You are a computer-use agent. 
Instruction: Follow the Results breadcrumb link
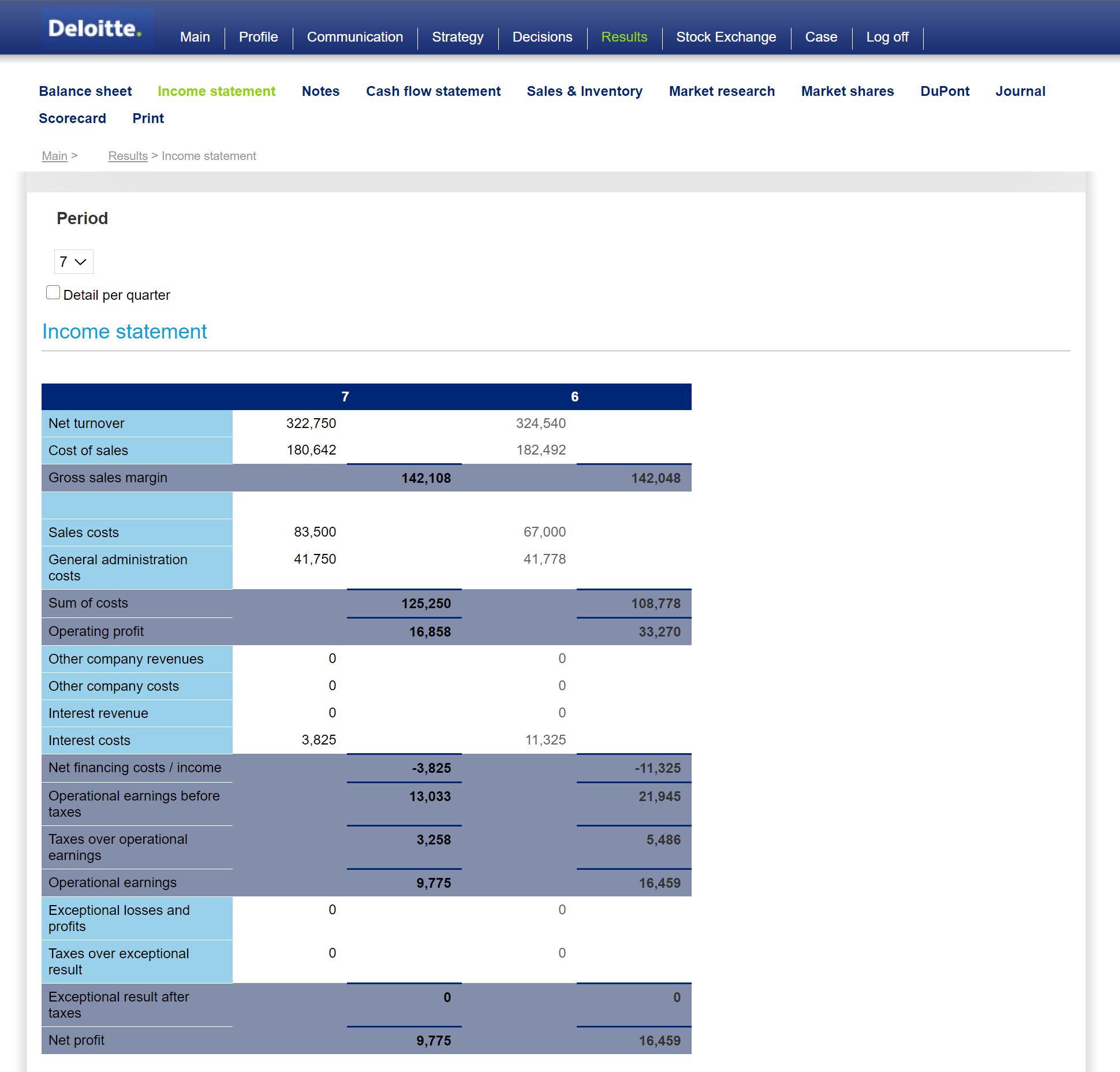pyautogui.click(x=128, y=156)
